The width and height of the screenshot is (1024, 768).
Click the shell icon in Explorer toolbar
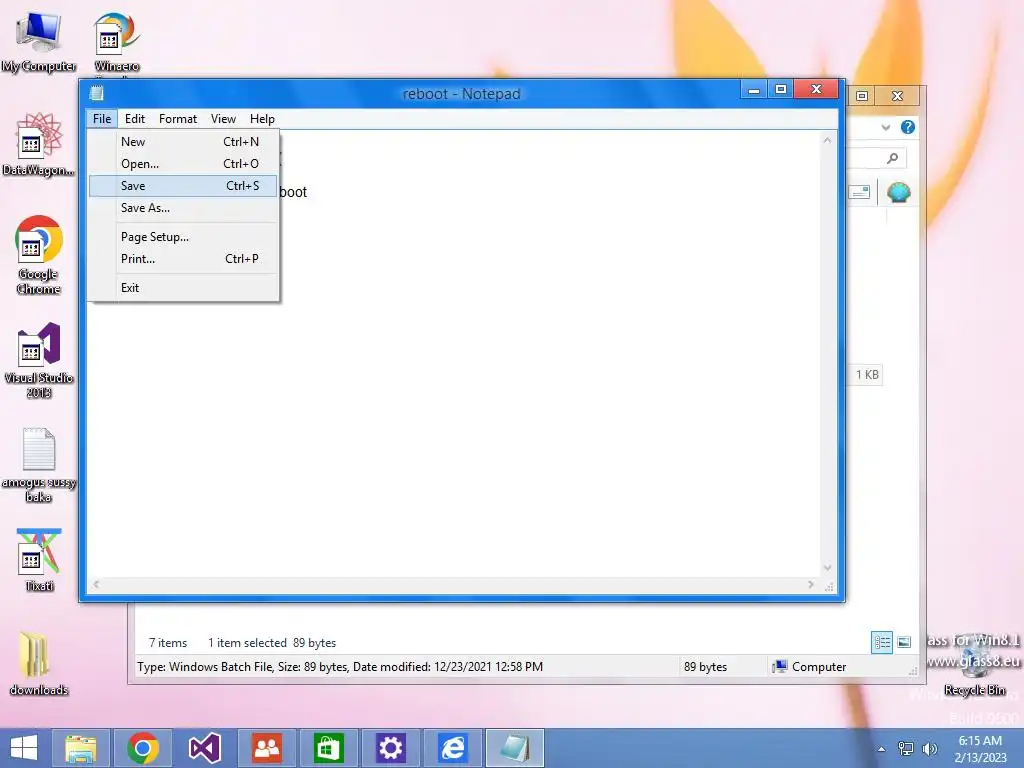[899, 192]
